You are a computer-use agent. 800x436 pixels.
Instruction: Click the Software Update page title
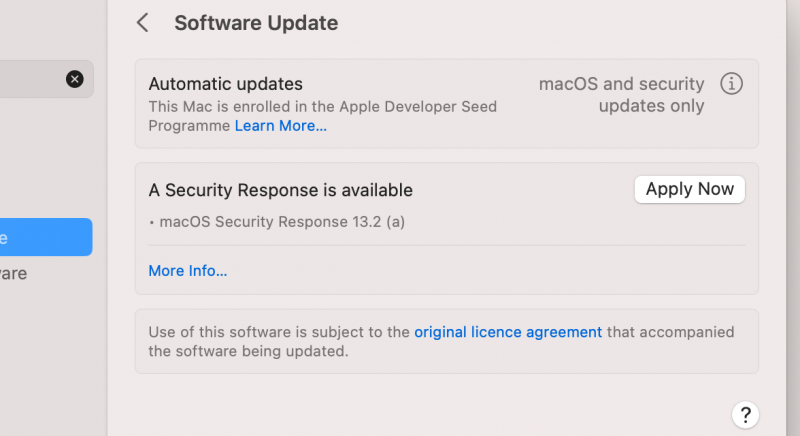pos(256,23)
